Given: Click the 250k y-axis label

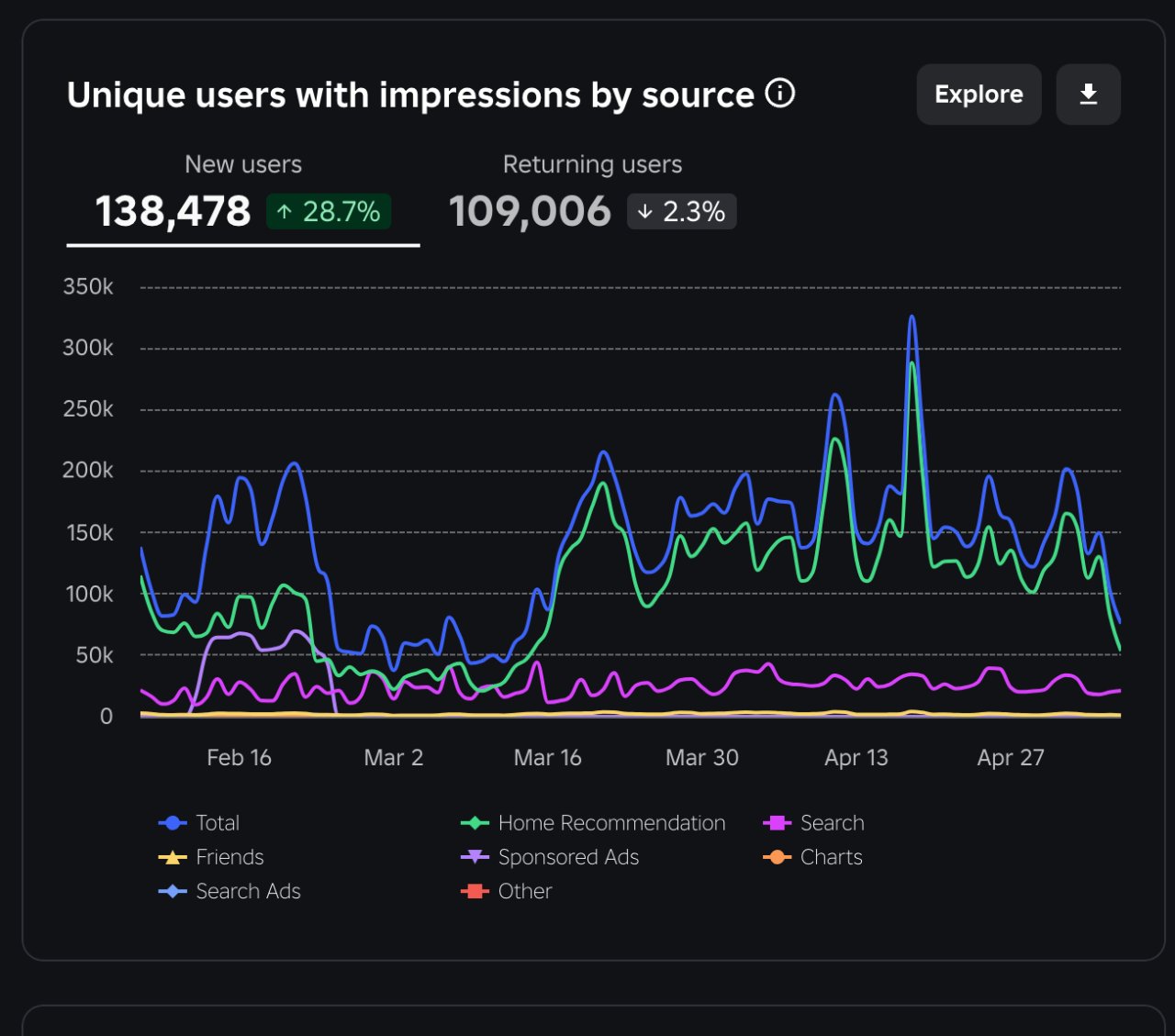Looking at the screenshot, I should 88,409.
